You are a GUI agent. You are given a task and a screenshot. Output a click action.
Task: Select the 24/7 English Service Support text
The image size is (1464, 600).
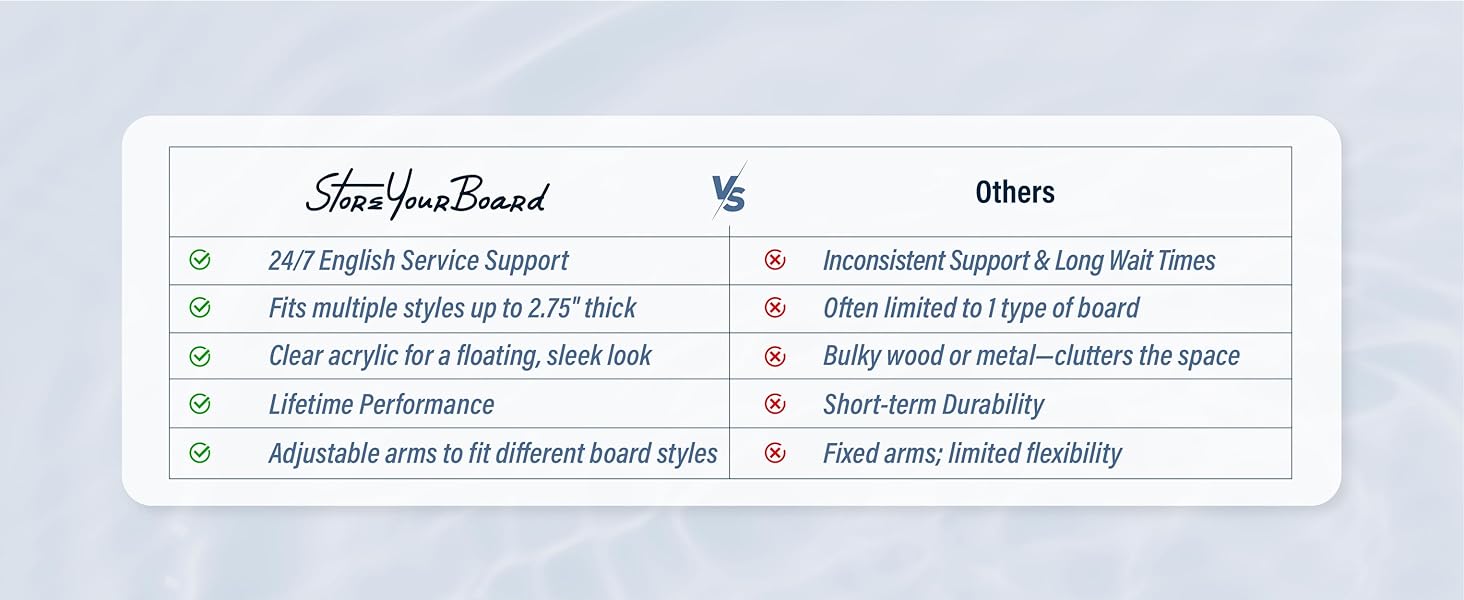(418, 261)
